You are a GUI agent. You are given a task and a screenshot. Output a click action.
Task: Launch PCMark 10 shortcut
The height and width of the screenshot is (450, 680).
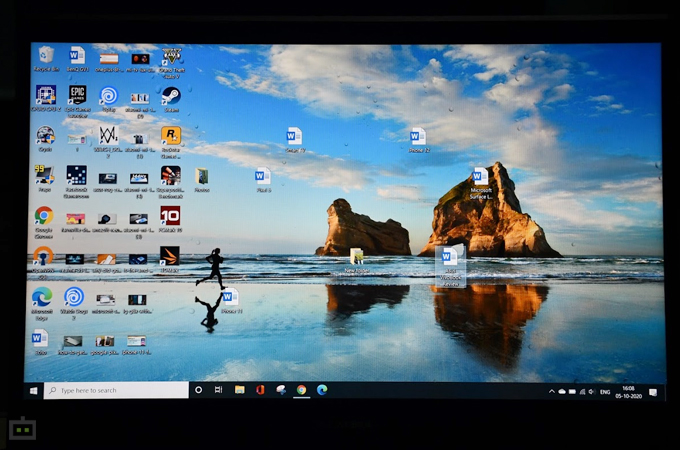click(x=170, y=218)
